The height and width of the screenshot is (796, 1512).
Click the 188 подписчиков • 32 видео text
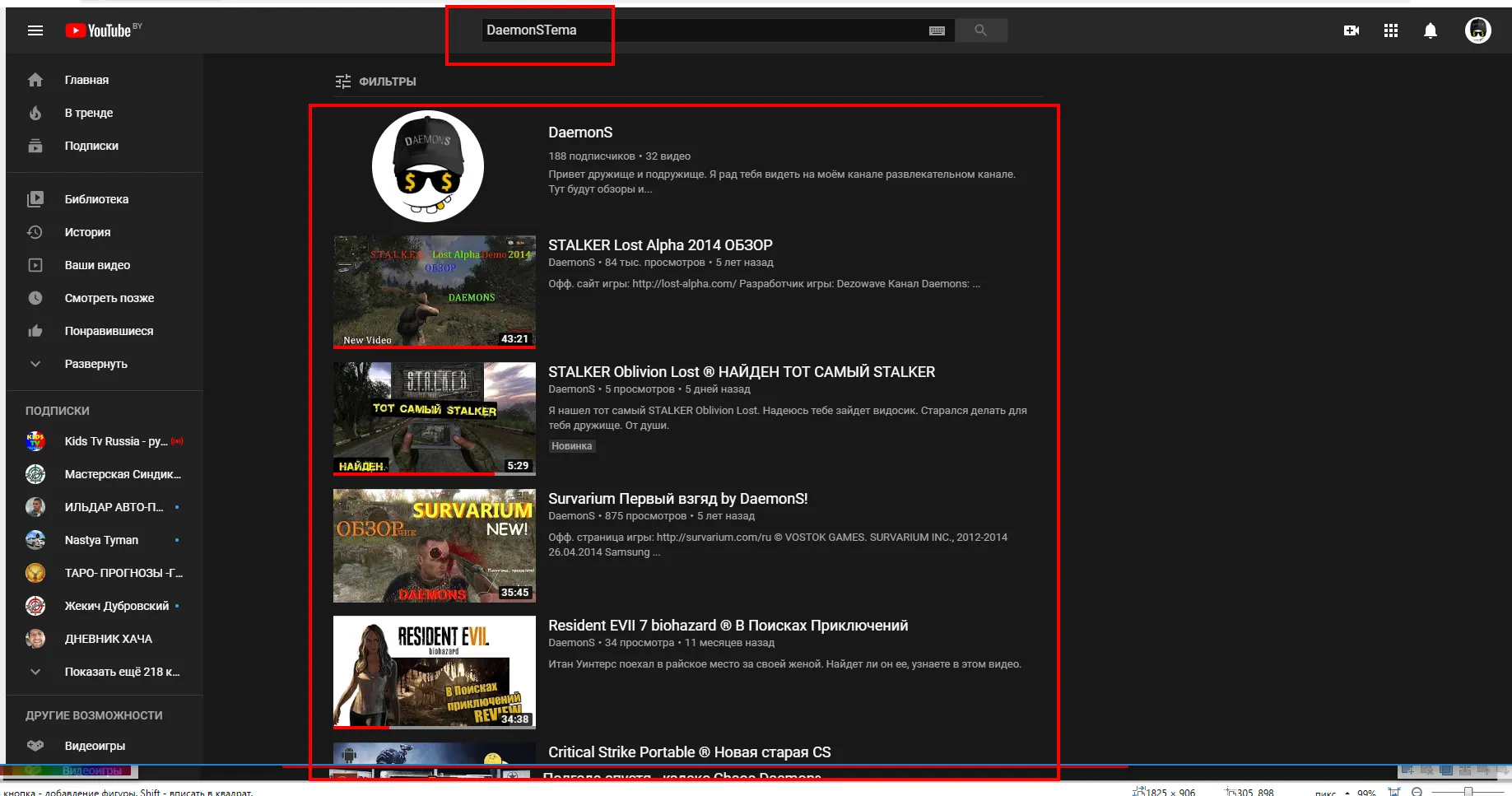coord(620,156)
